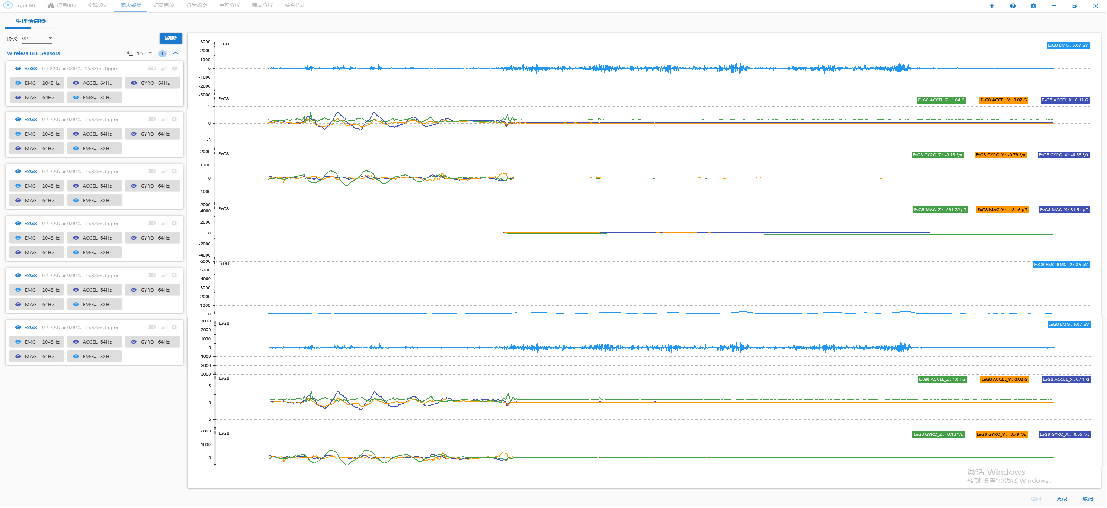Collapse the sensors list with chevron arrow

point(176,52)
